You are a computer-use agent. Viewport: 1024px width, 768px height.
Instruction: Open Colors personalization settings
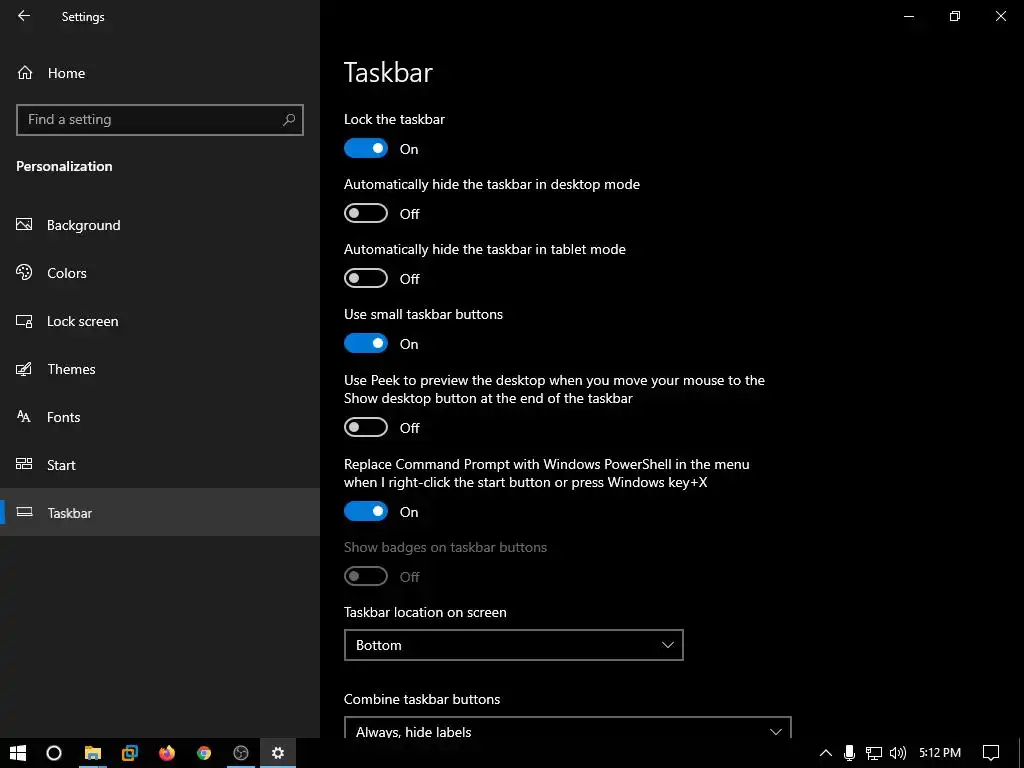tap(160, 273)
